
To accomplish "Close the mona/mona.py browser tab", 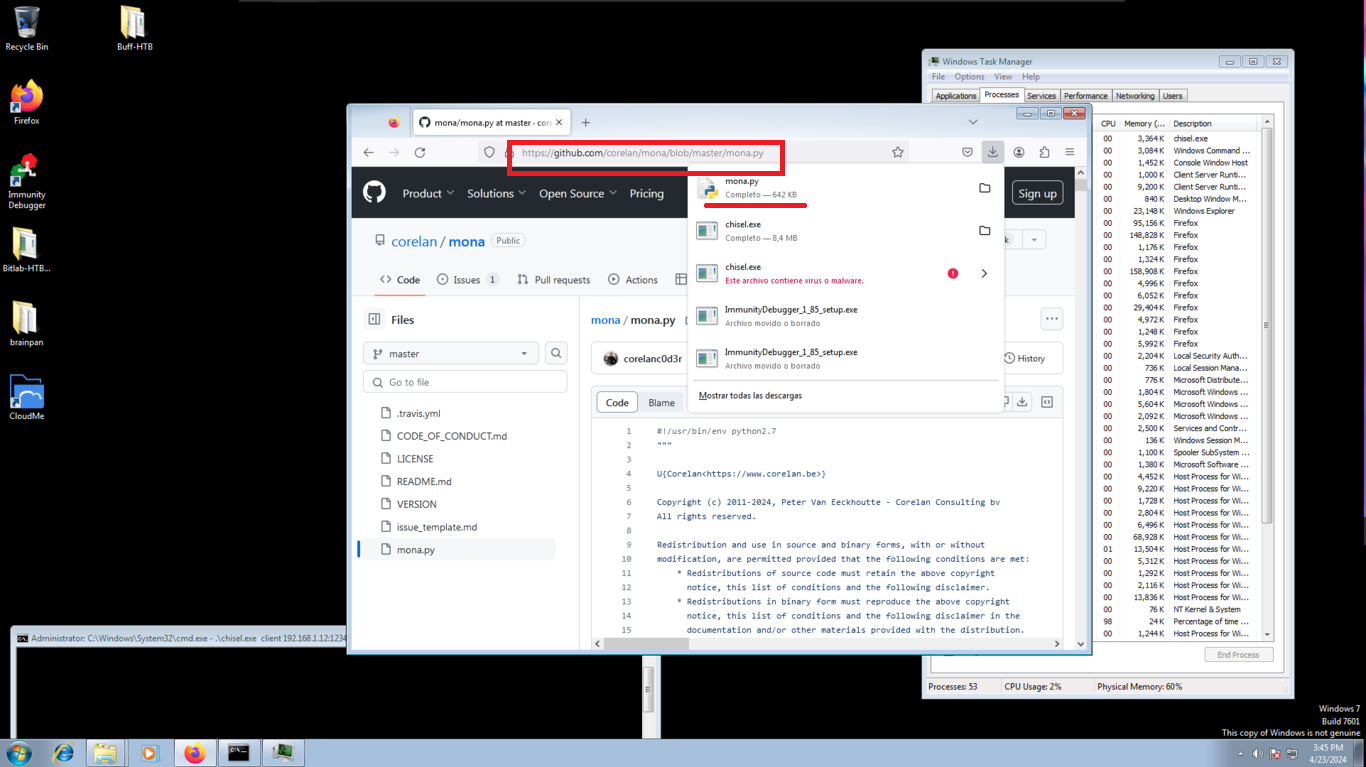I will [559, 122].
